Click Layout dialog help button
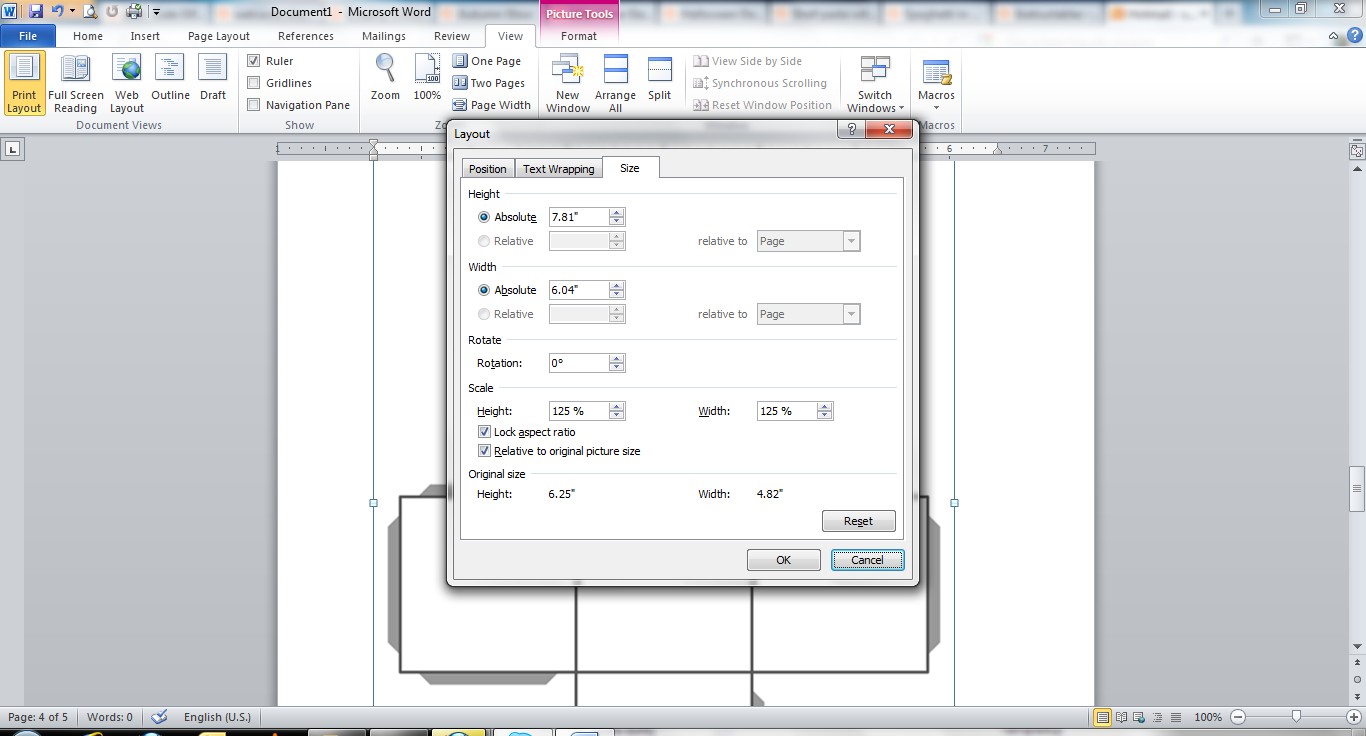 [x=851, y=130]
